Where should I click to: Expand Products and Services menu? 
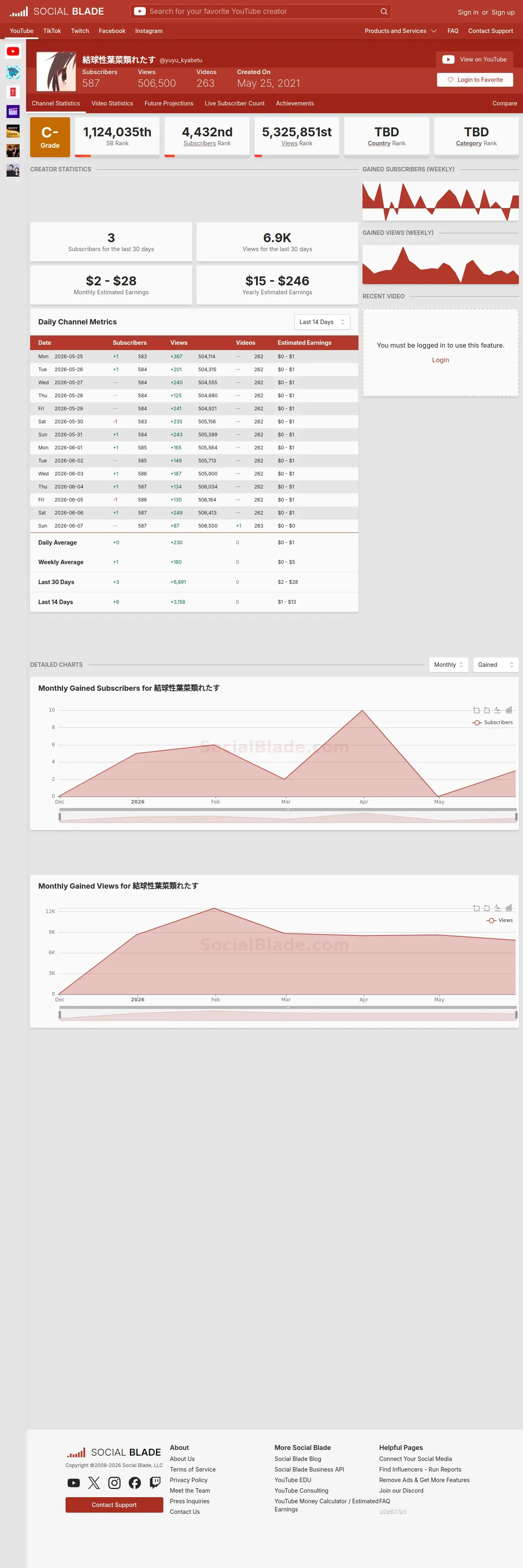[x=401, y=31]
